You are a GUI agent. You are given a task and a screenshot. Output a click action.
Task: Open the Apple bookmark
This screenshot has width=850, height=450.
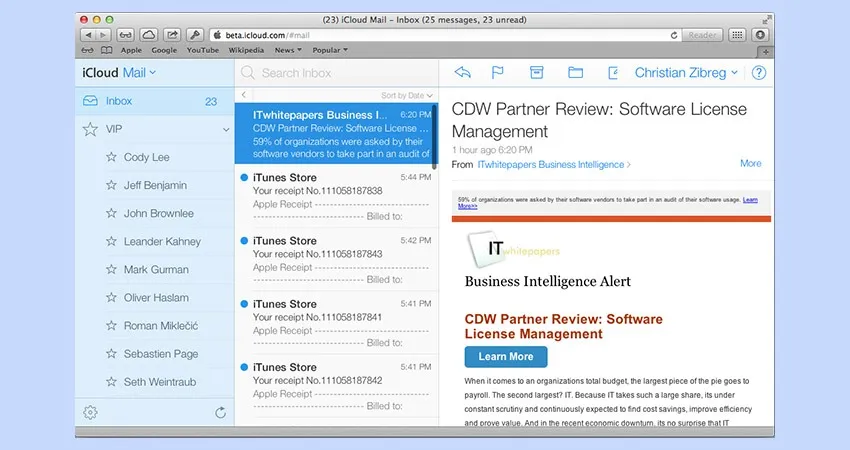tap(131, 50)
